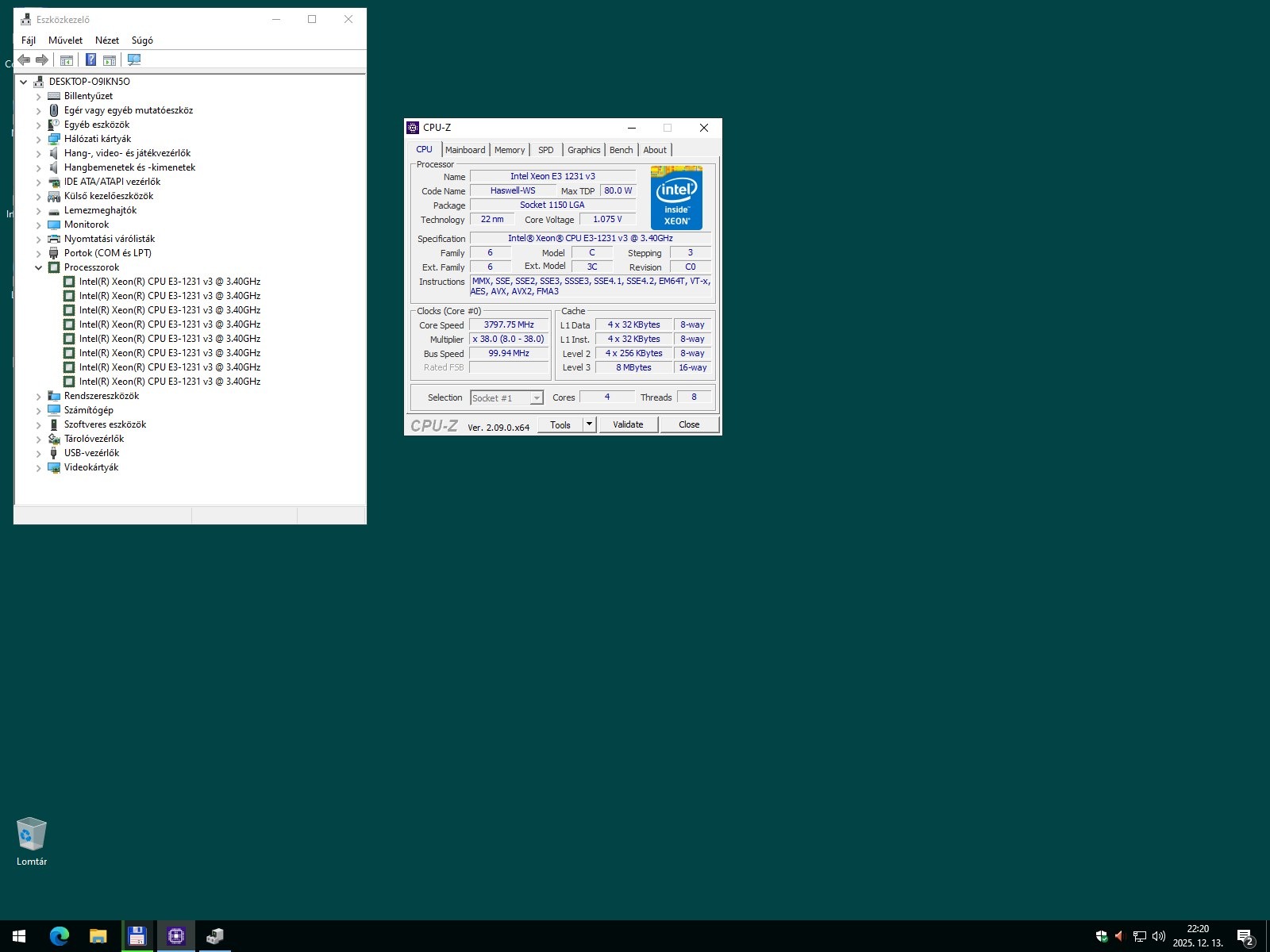Expand the Lemezmeghajtók category
Image resolution: width=1270 pixels, height=952 pixels.
tap(38, 210)
